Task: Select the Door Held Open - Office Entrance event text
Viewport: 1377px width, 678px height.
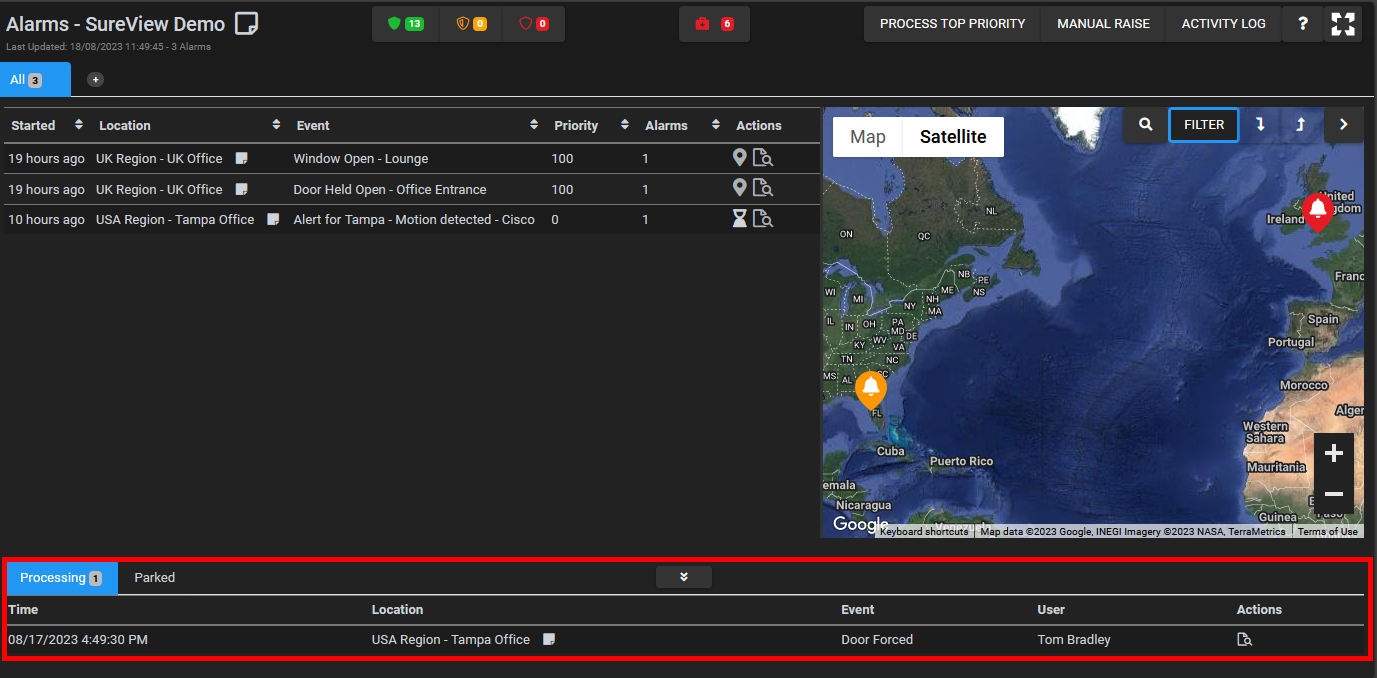Action: [390, 189]
